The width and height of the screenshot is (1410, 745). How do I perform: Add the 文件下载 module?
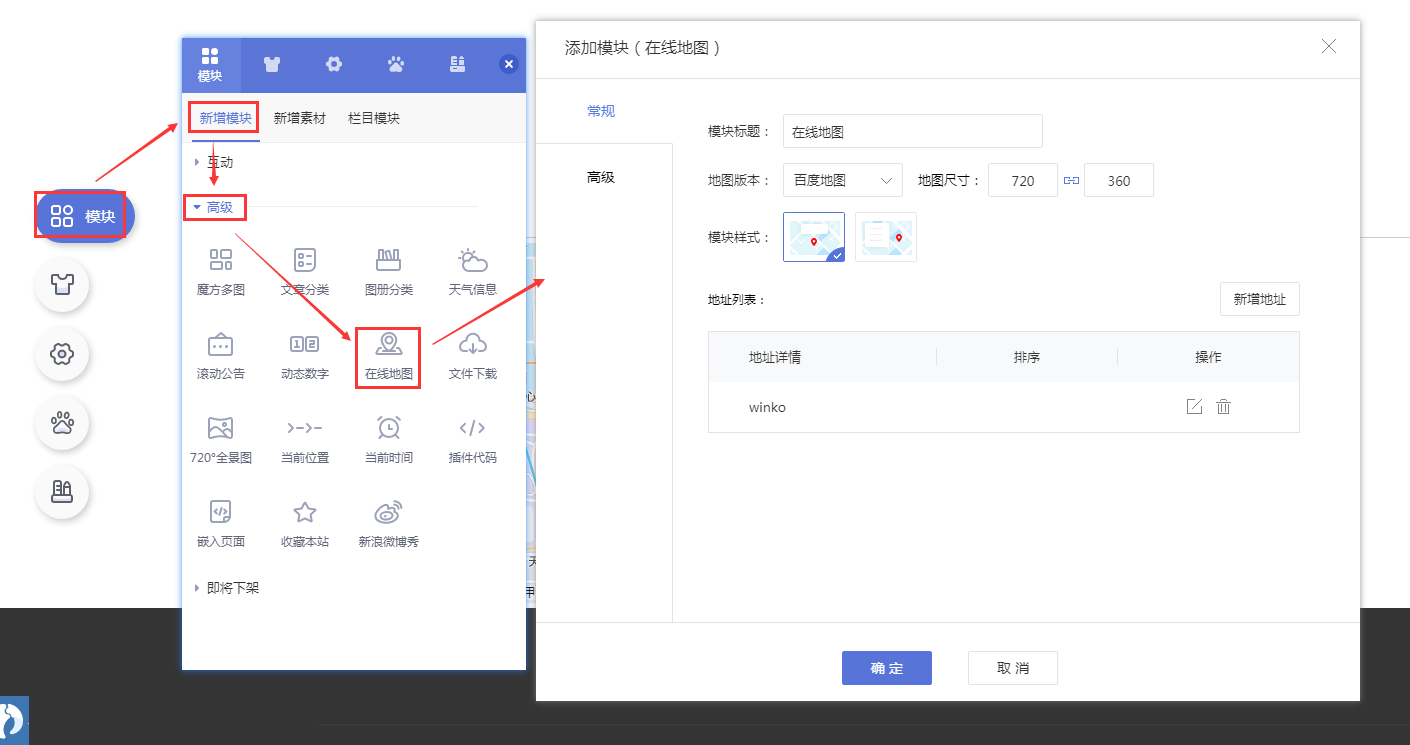473,357
